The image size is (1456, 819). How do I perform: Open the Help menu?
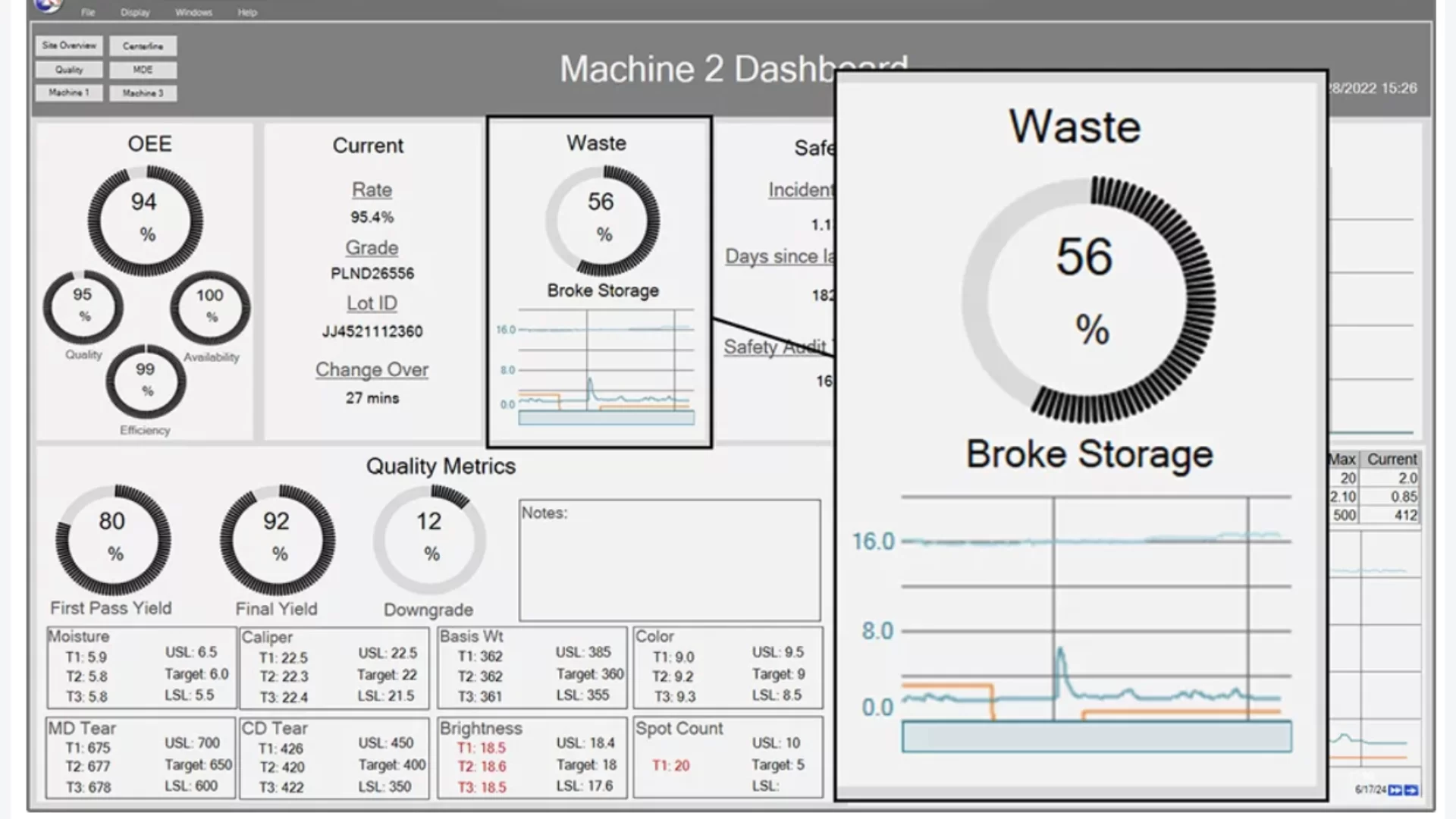247,12
